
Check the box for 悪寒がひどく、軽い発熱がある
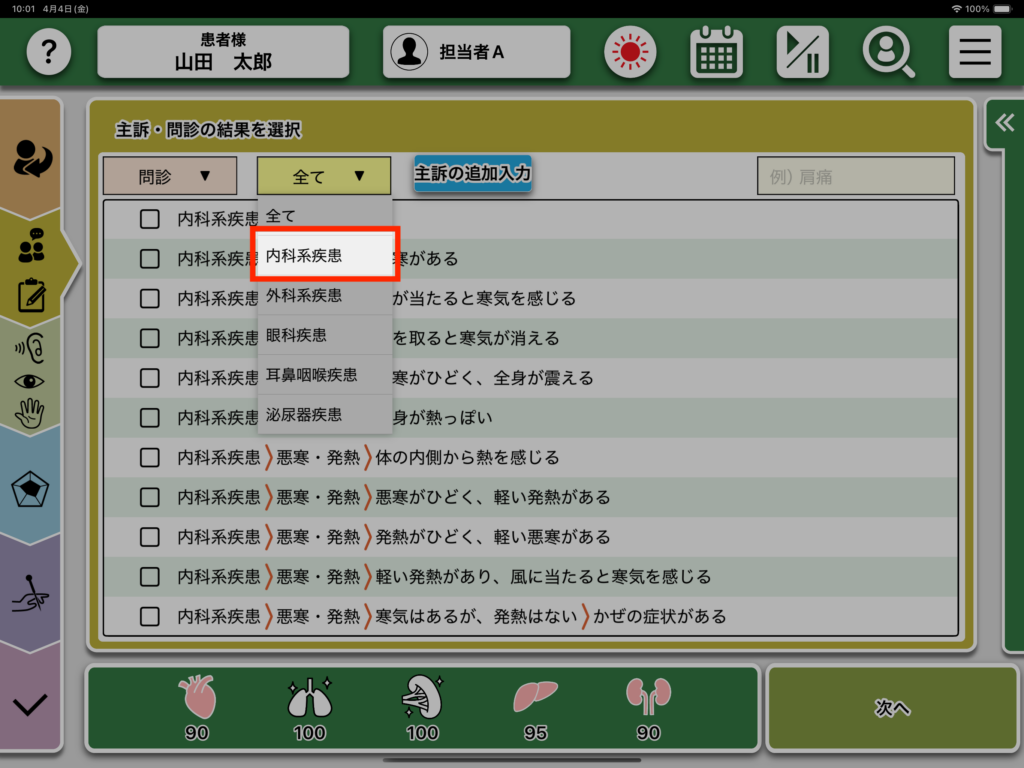(x=150, y=497)
